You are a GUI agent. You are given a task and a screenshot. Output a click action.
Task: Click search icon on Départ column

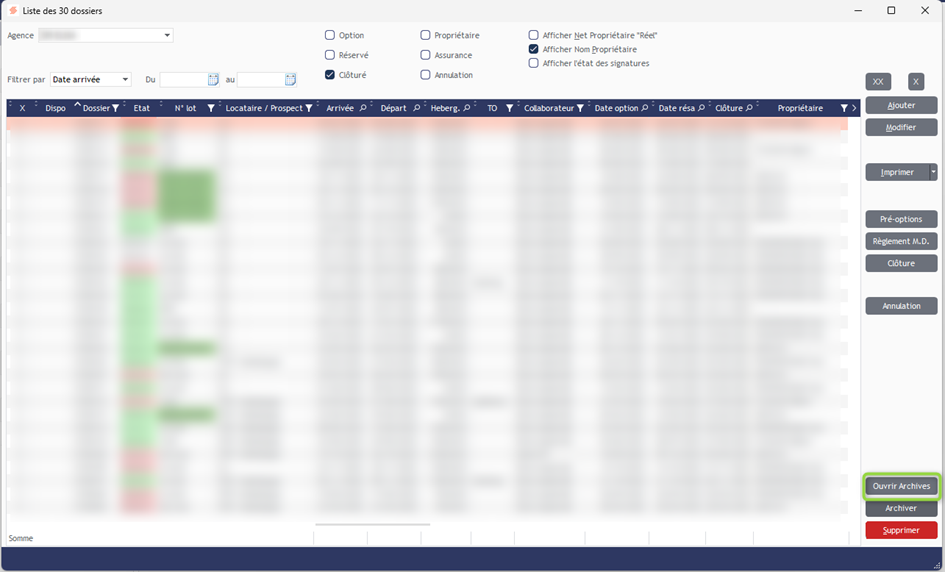tap(417, 108)
